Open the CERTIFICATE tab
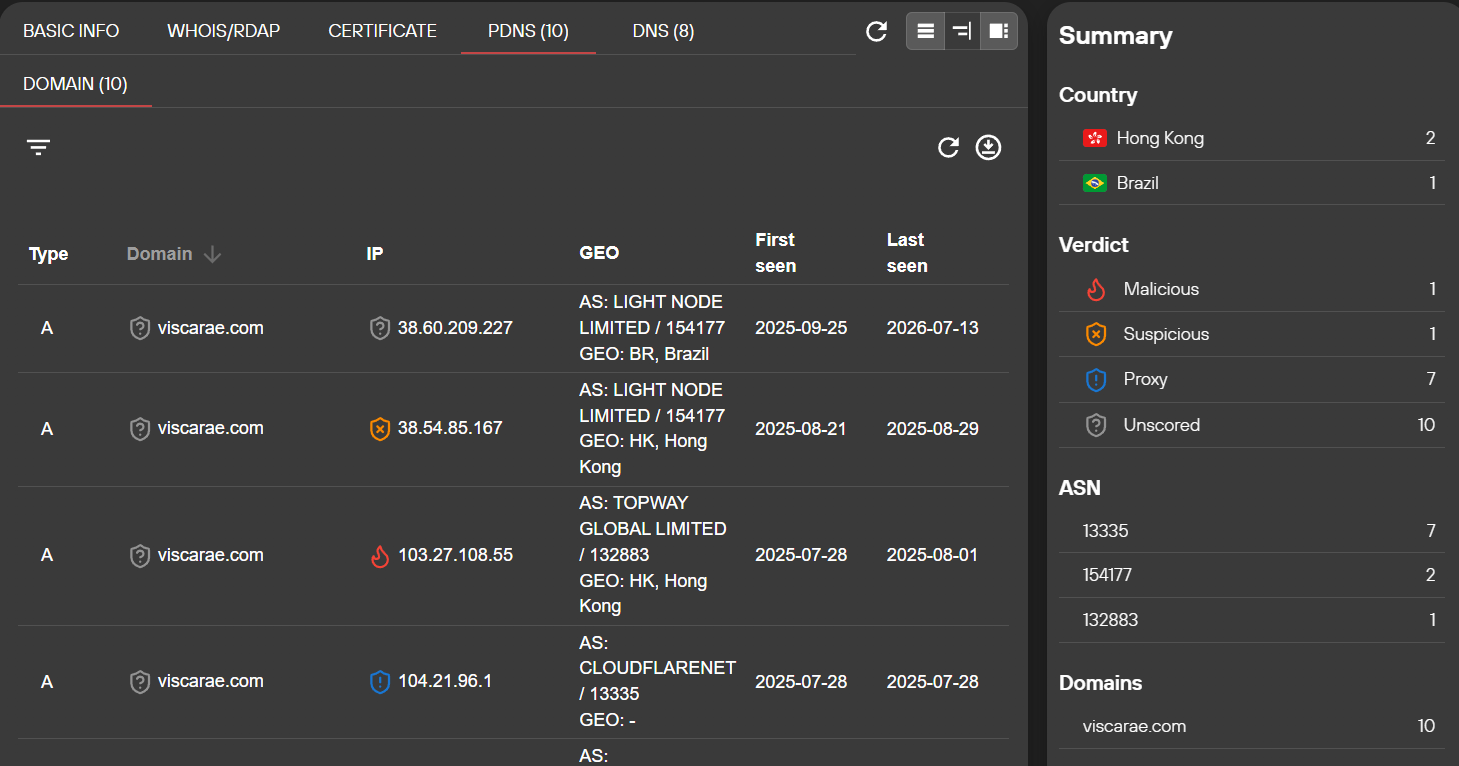1459x766 pixels. (x=382, y=31)
